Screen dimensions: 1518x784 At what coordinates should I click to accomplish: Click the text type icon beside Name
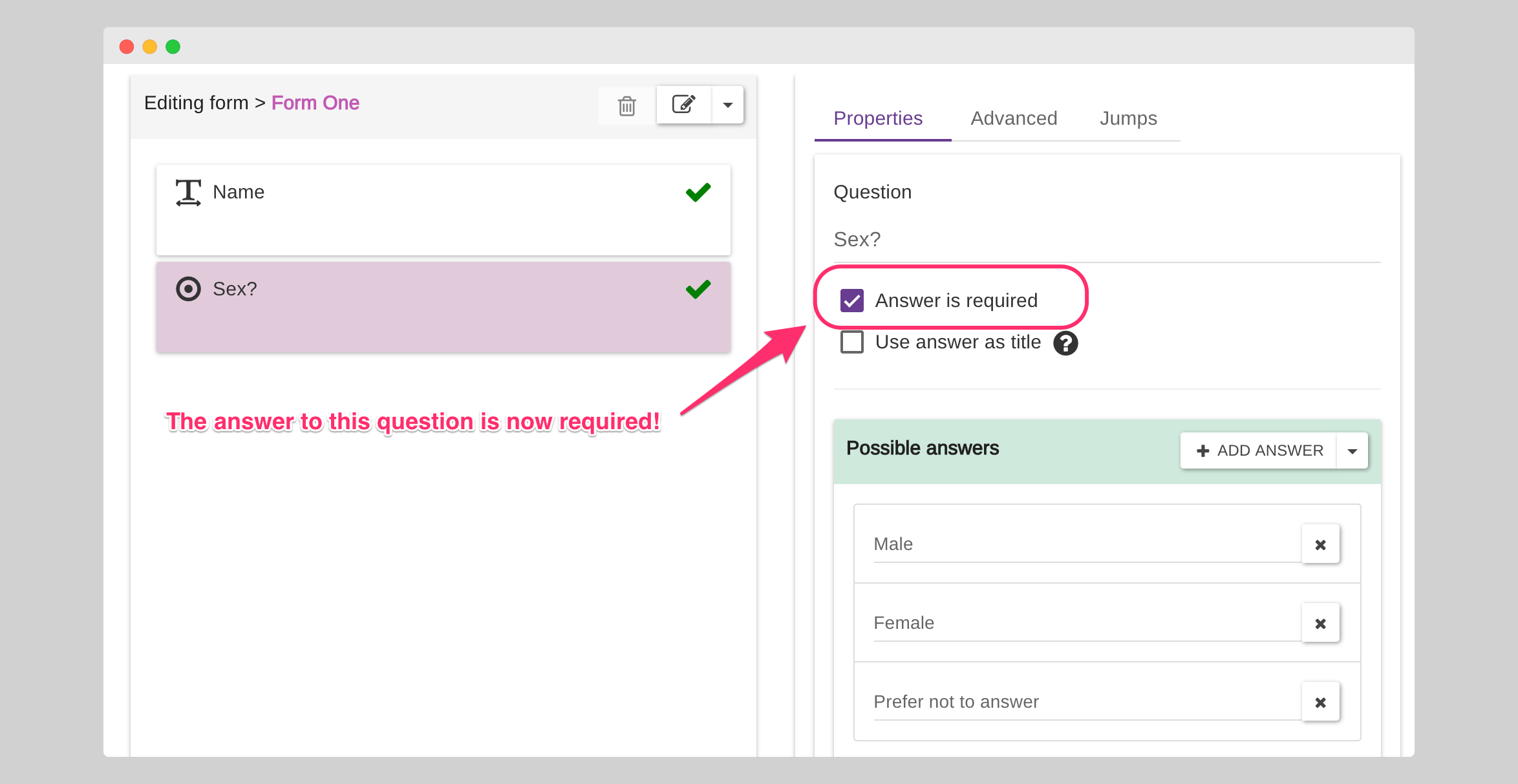188,193
